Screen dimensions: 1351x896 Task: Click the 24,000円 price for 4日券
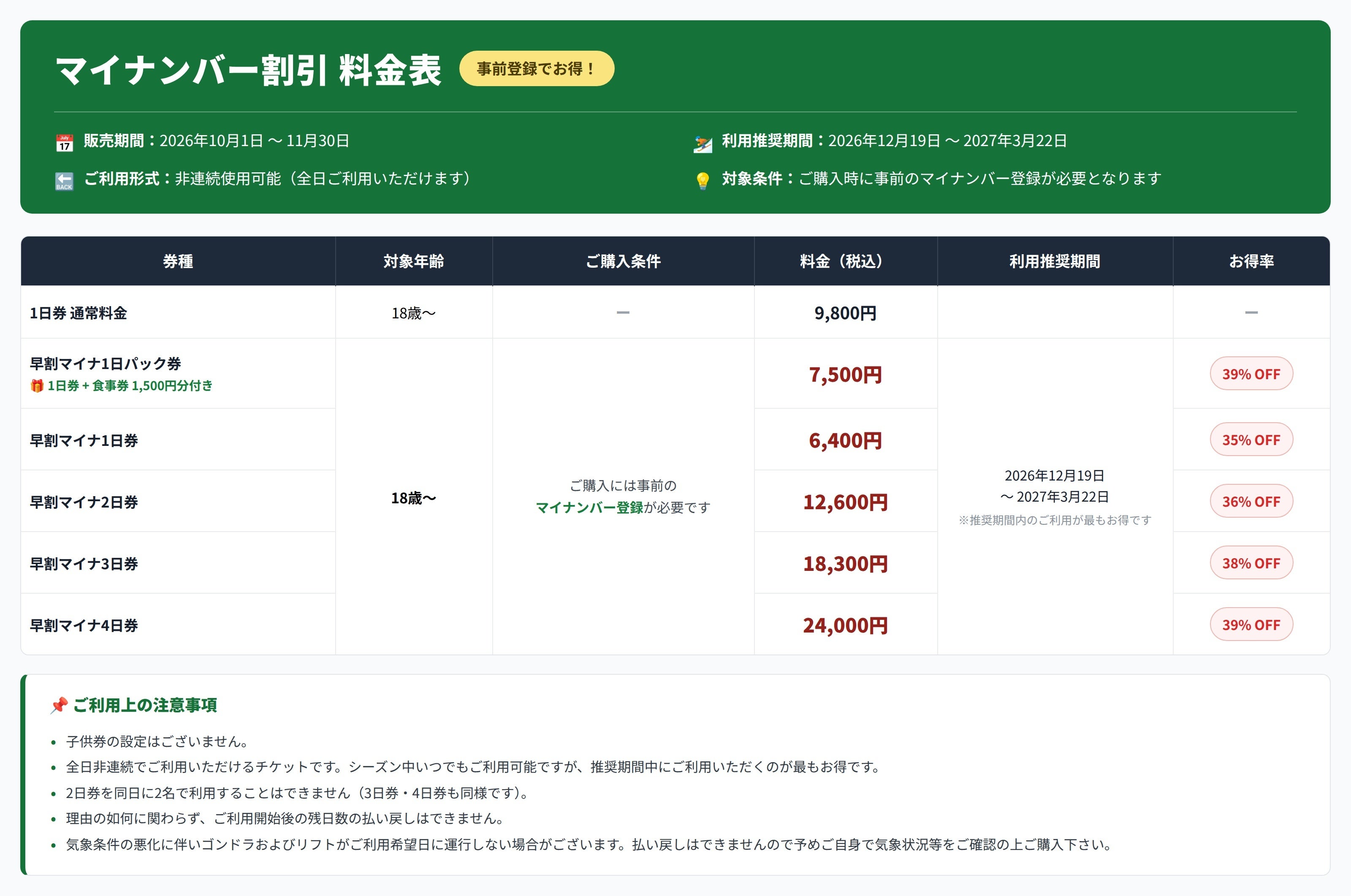click(846, 625)
